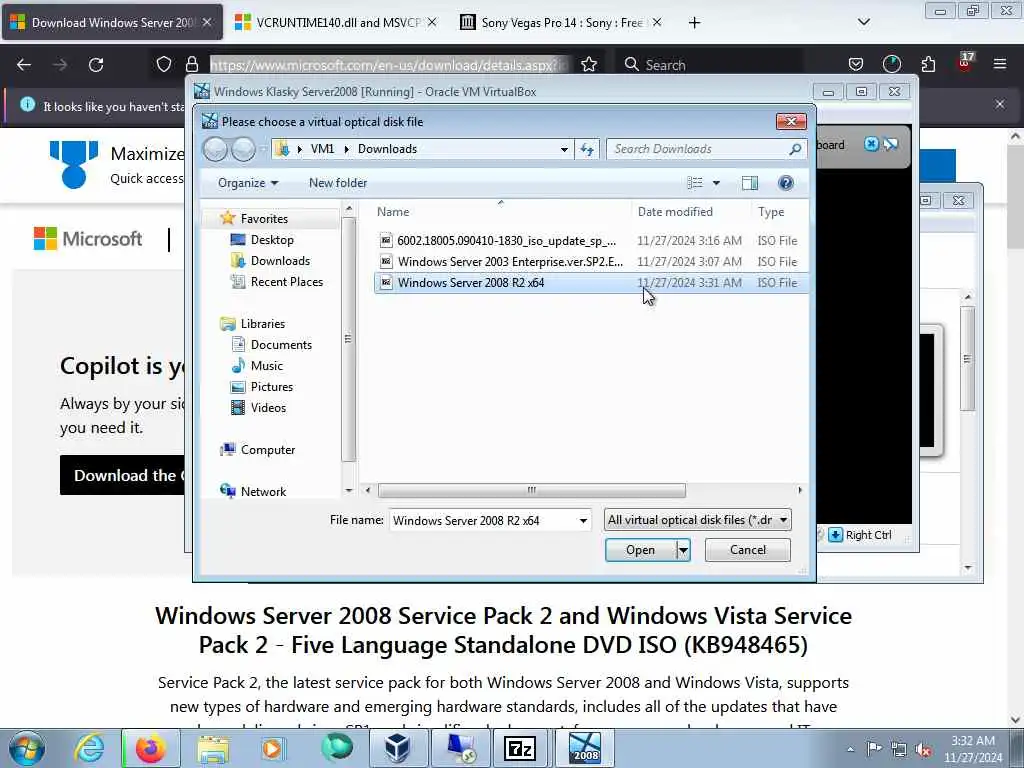Image resolution: width=1024 pixels, height=768 pixels.
Task: Click the Firefox back arrow
Action: [x=24, y=65]
